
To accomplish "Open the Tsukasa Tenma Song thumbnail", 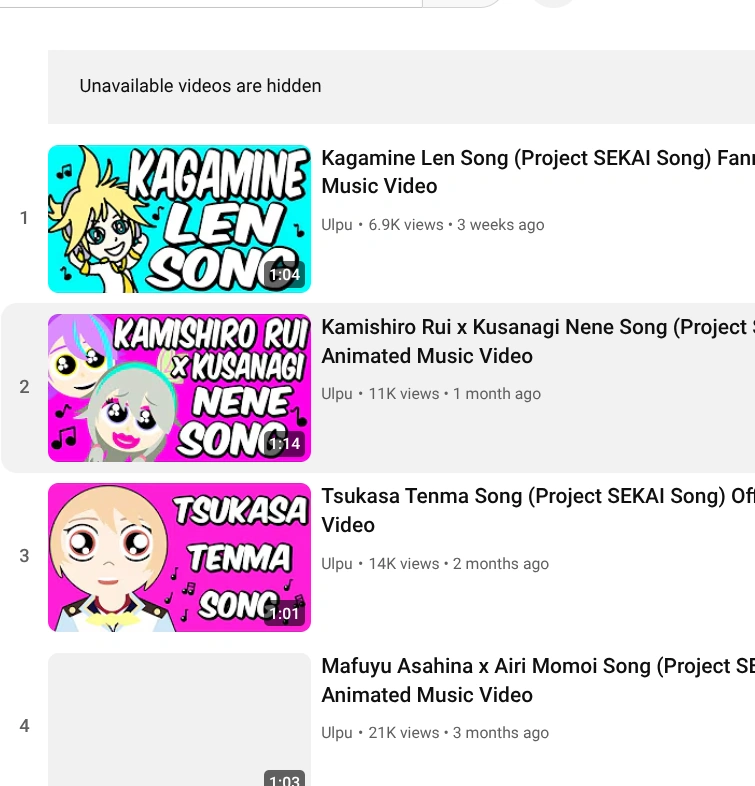I will click(179, 557).
